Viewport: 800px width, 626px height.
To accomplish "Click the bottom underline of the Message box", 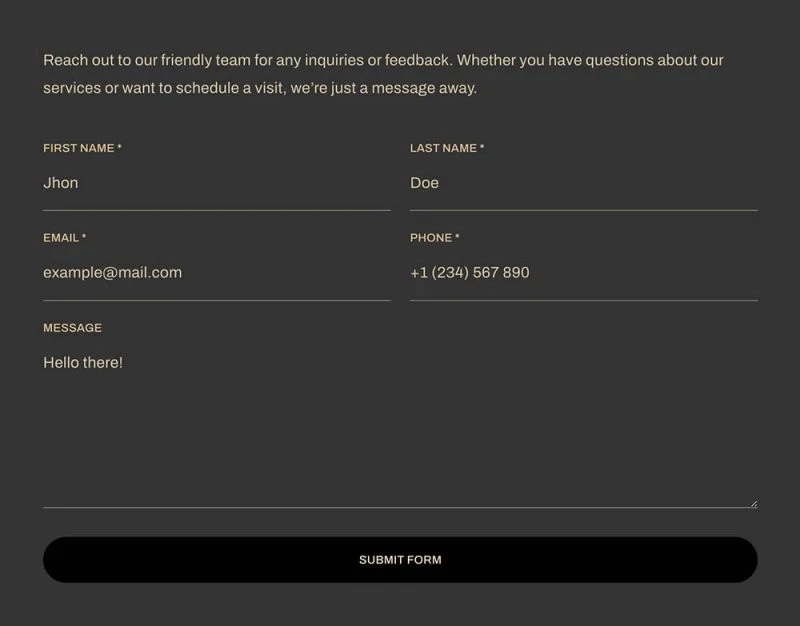I will (x=401, y=508).
